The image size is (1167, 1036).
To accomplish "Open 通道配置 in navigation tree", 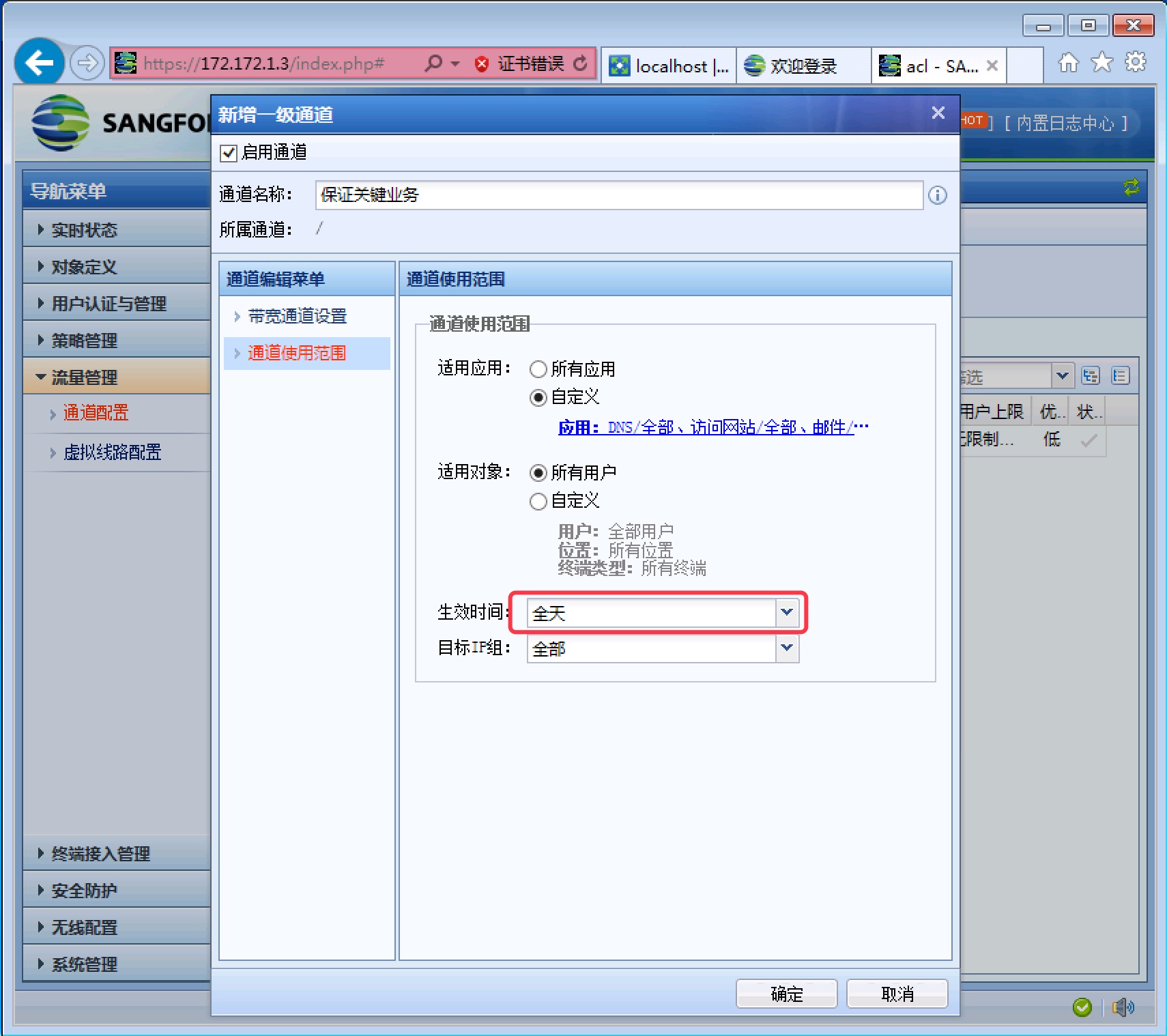I will click(x=96, y=413).
